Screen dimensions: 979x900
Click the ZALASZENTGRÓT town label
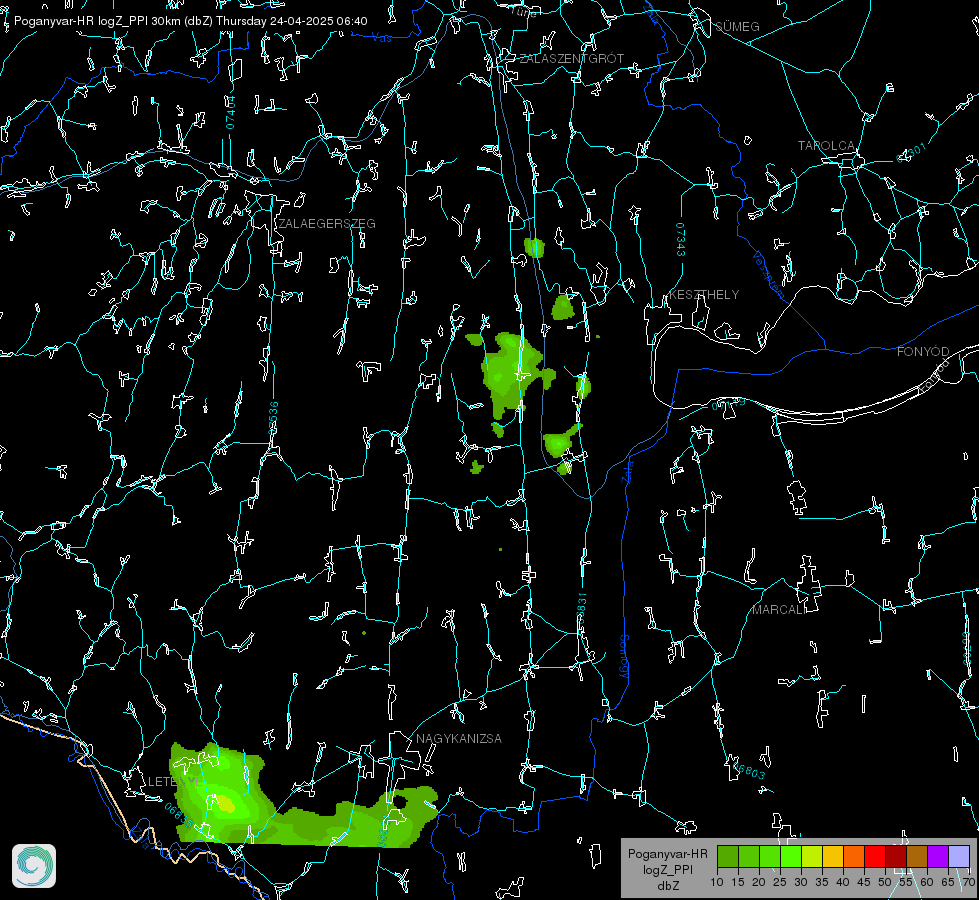571,59
